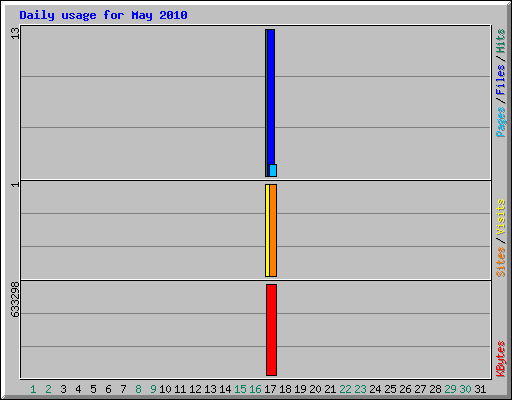
Task: Click the red KBytes bar
Action: [x=271, y=330]
